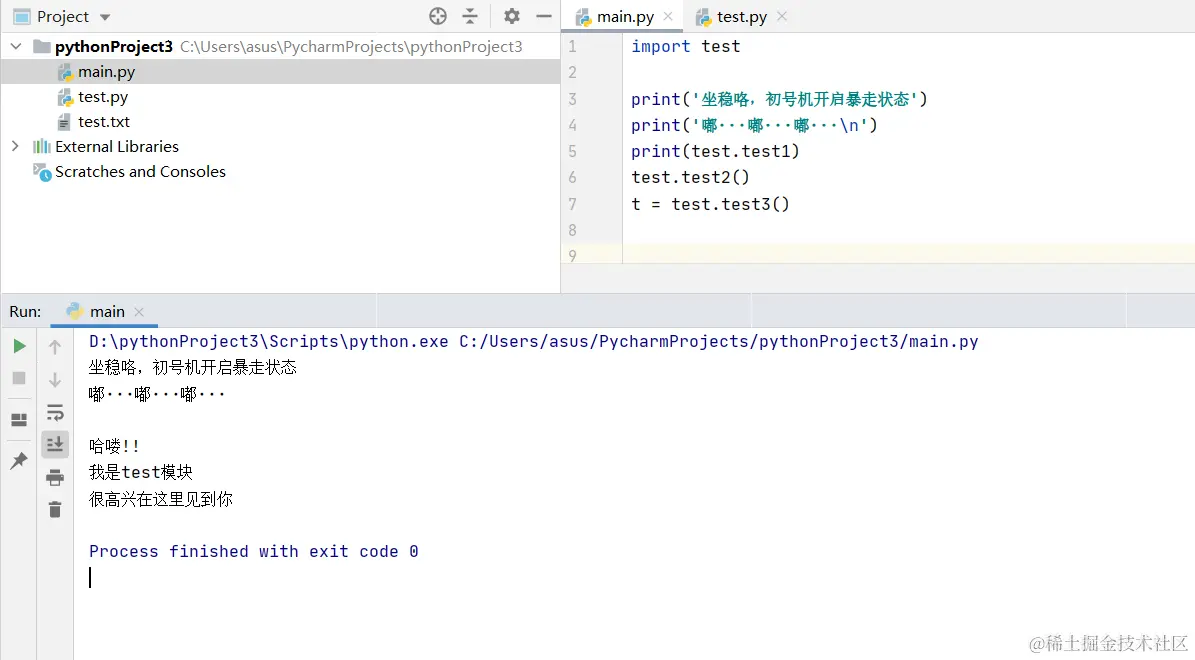Hide the Project tool window
The image size is (1195, 660).
[x=543, y=16]
